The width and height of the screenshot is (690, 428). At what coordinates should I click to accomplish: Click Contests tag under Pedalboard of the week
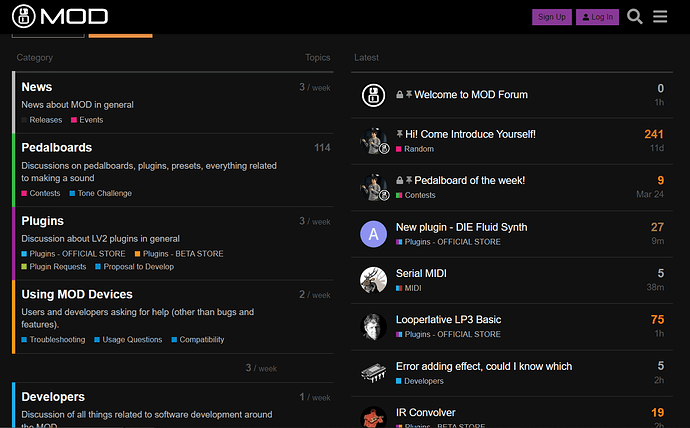(415, 195)
